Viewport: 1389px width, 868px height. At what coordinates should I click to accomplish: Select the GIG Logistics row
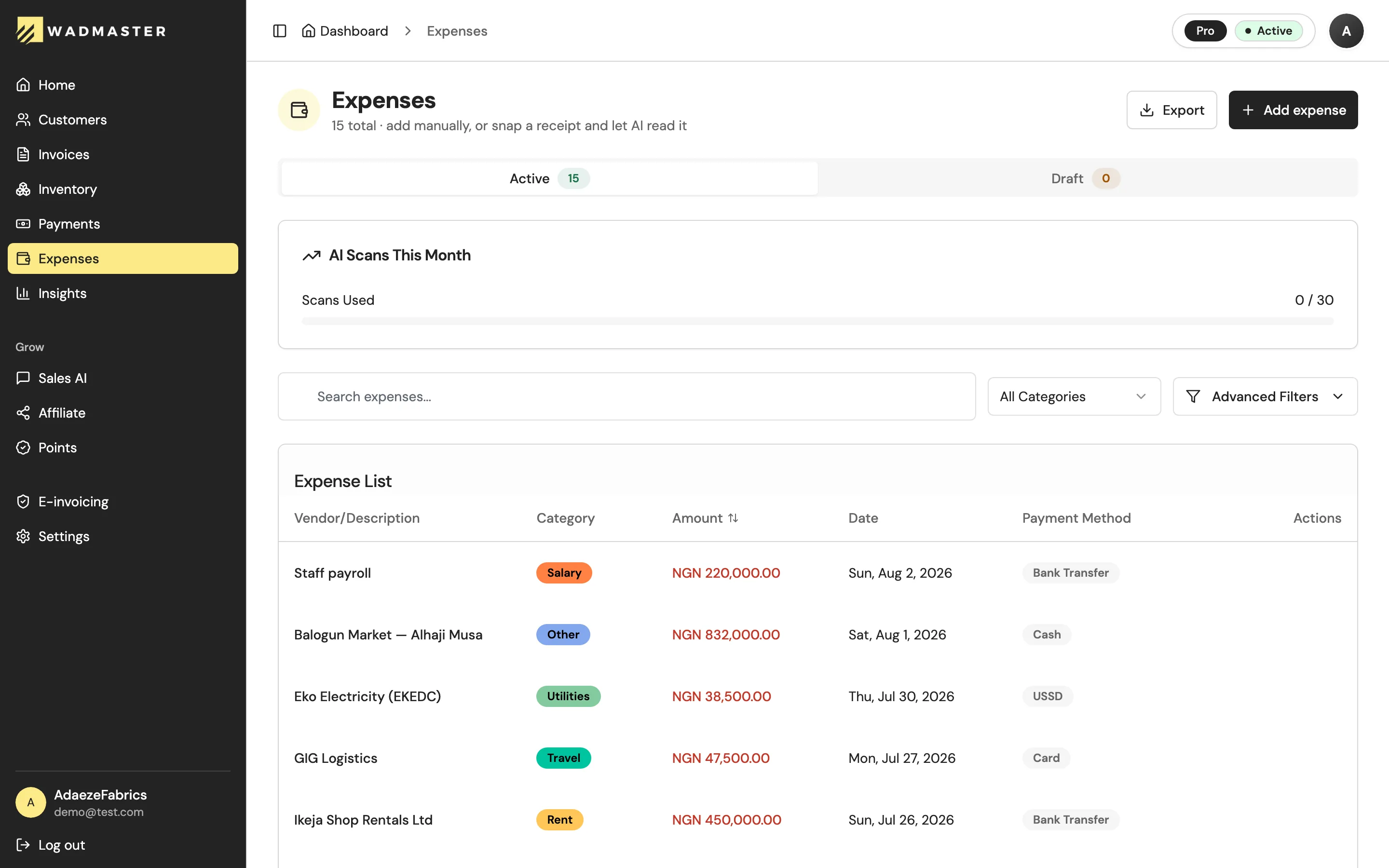point(817,758)
